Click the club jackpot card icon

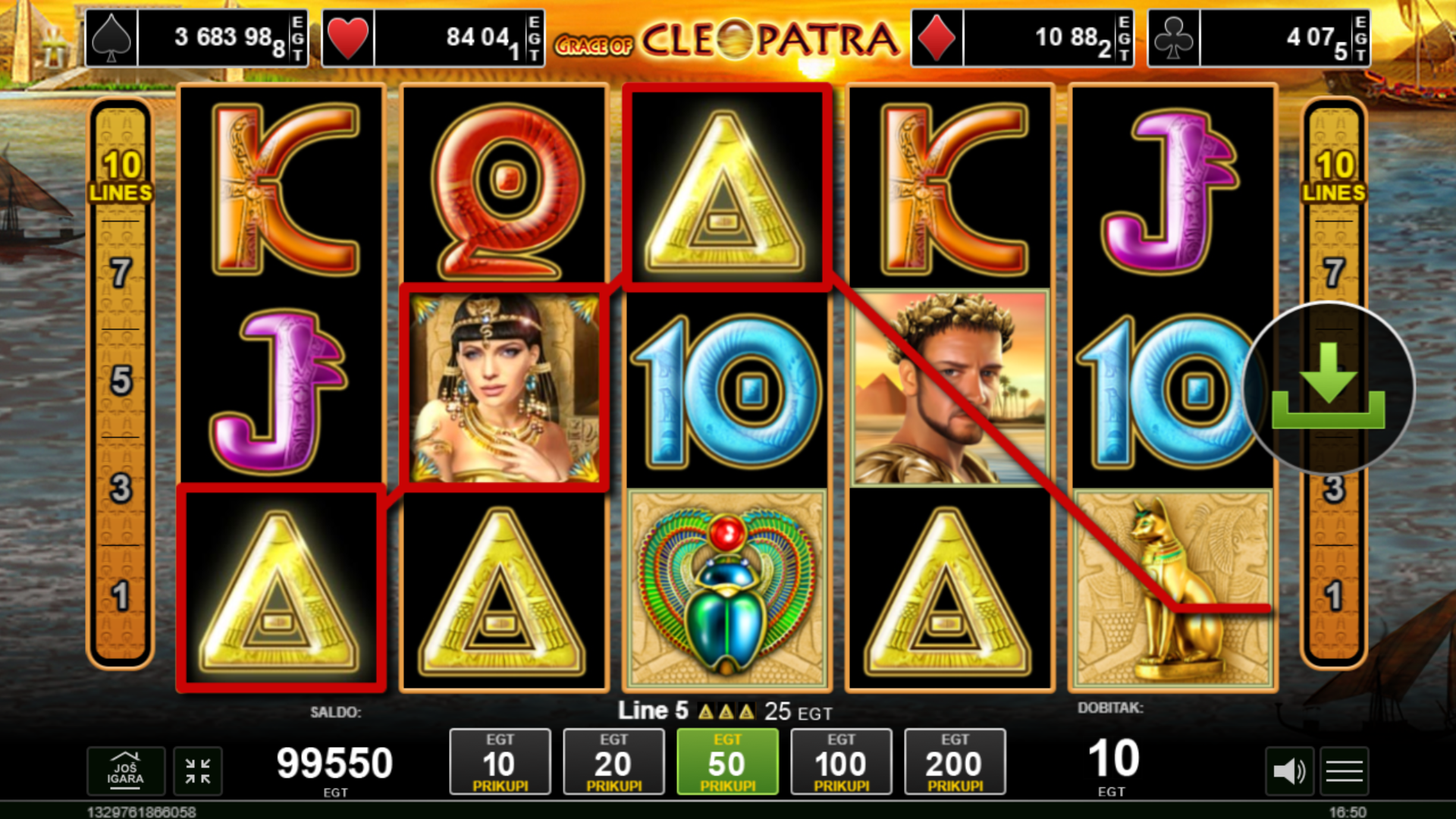[x=1174, y=38]
